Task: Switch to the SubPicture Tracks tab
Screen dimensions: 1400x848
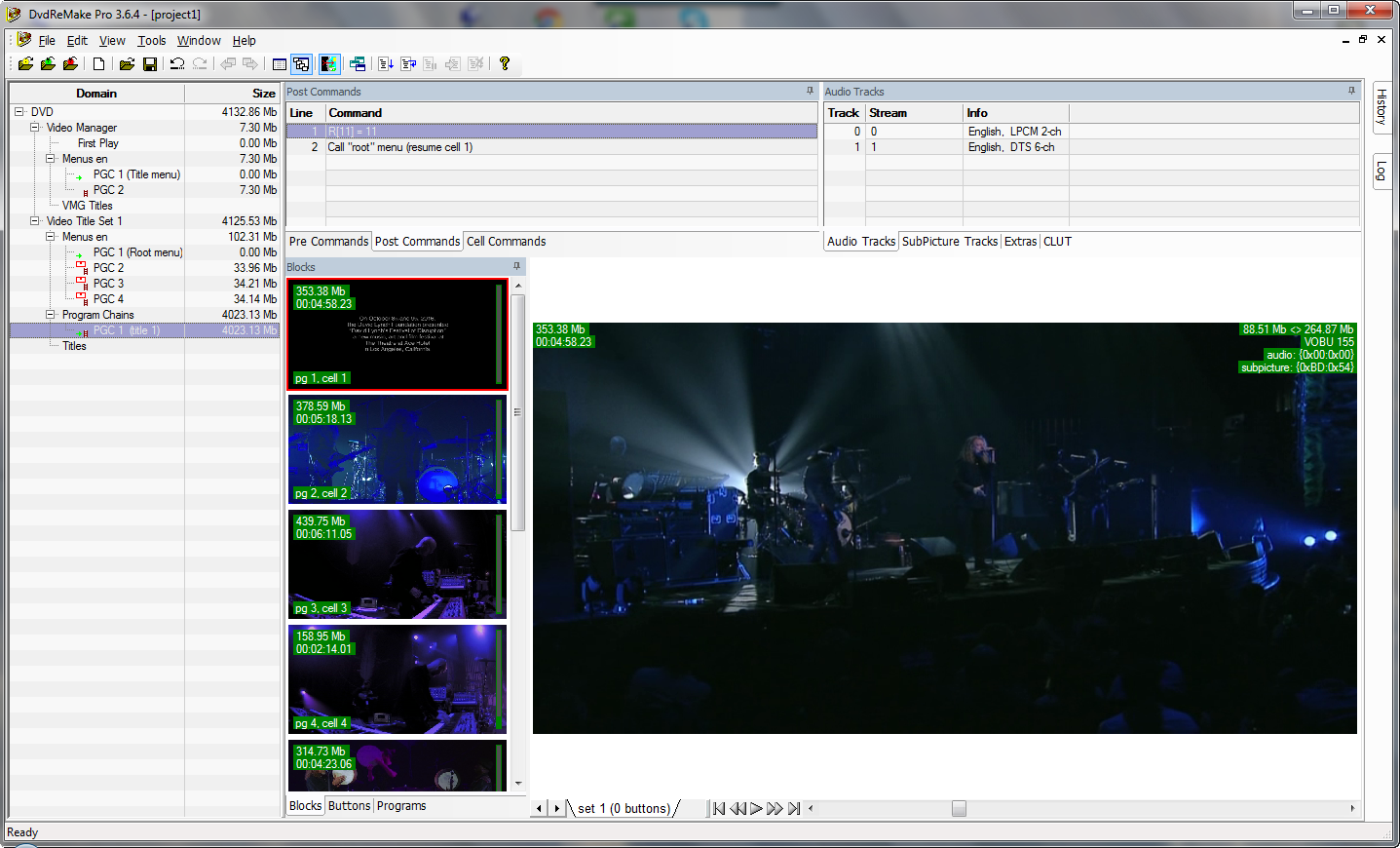Action: click(x=949, y=242)
